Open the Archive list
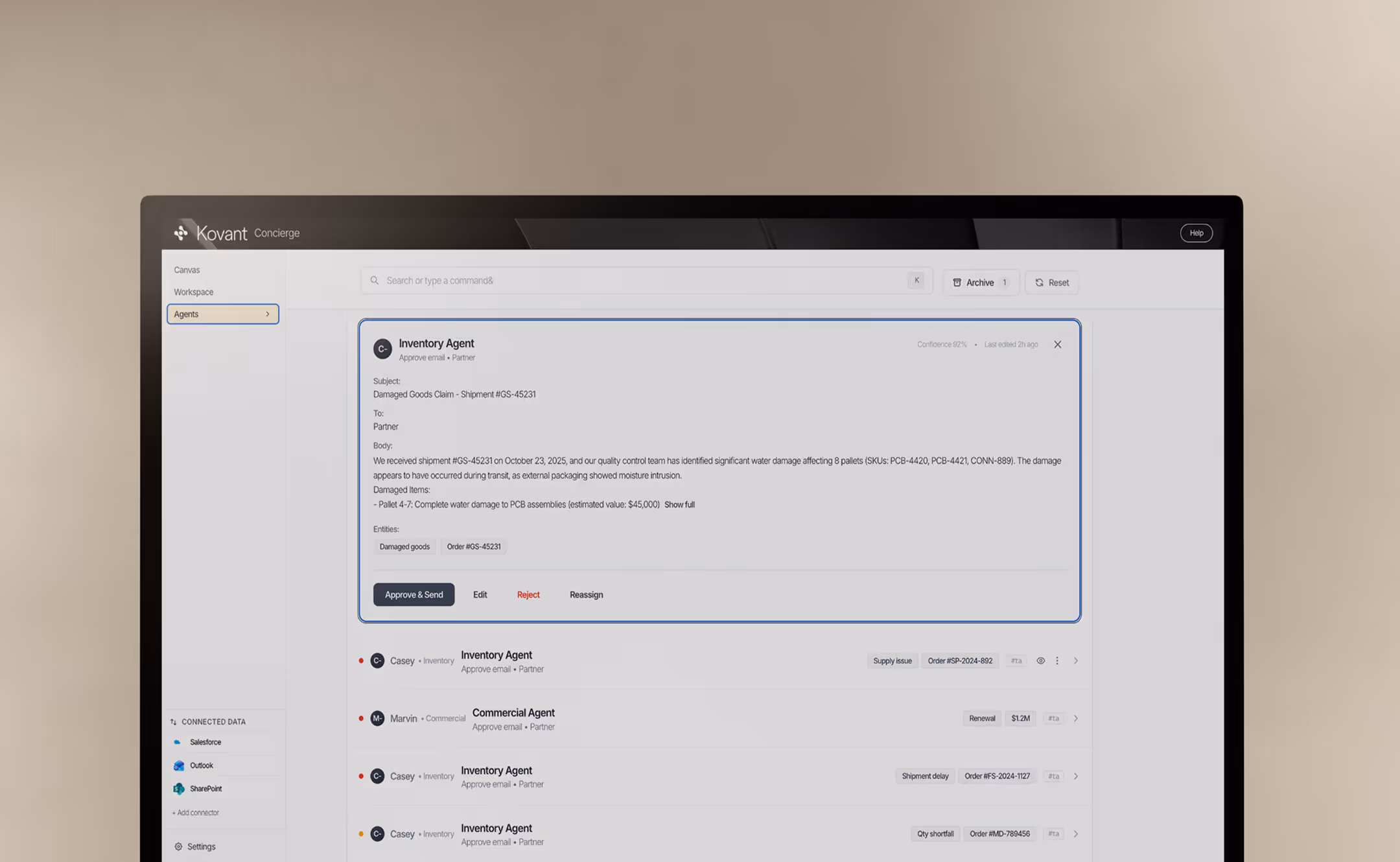This screenshot has height=862, width=1400. pos(981,283)
